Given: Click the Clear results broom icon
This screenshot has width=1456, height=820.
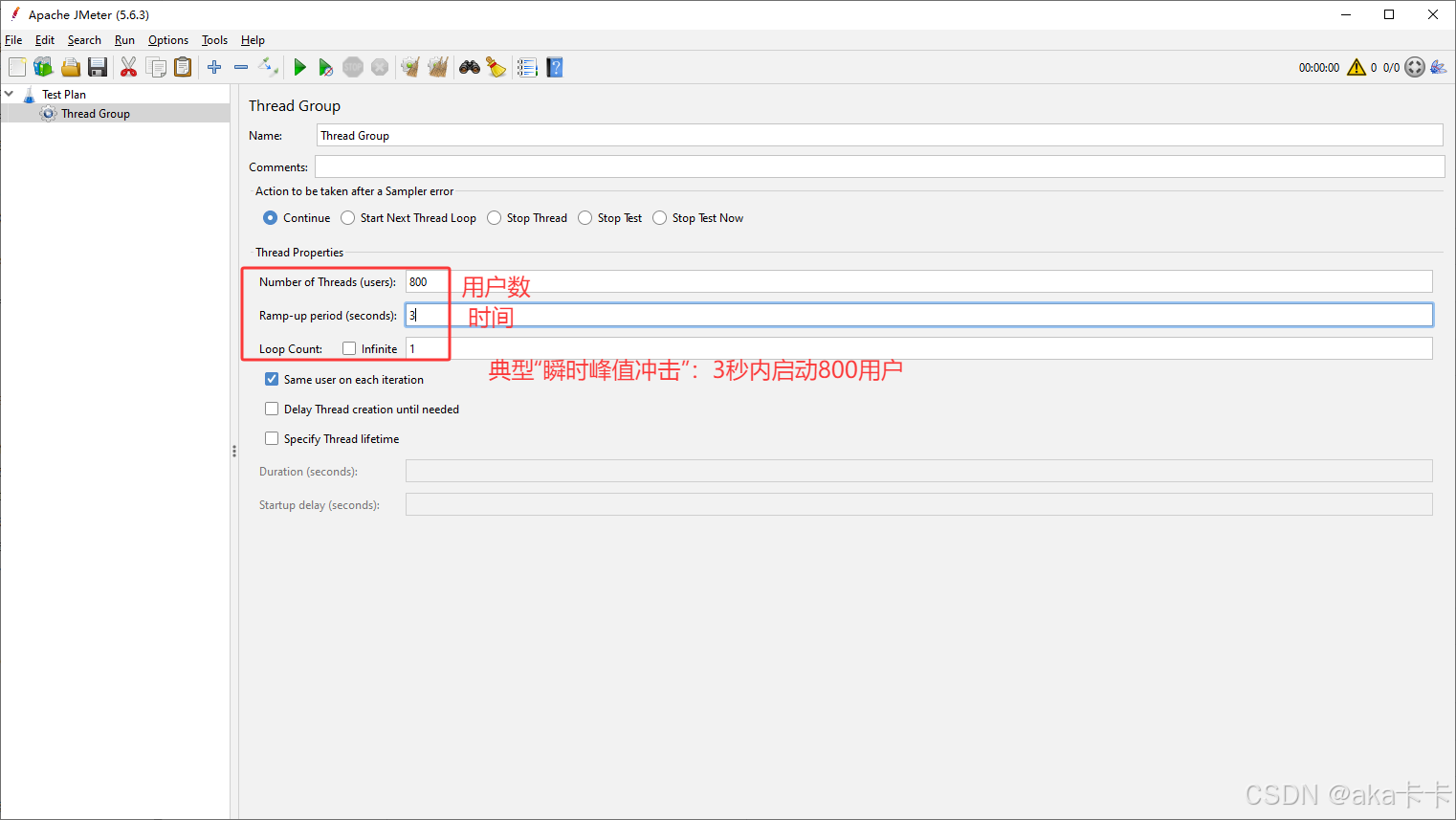Looking at the screenshot, I should 410,67.
